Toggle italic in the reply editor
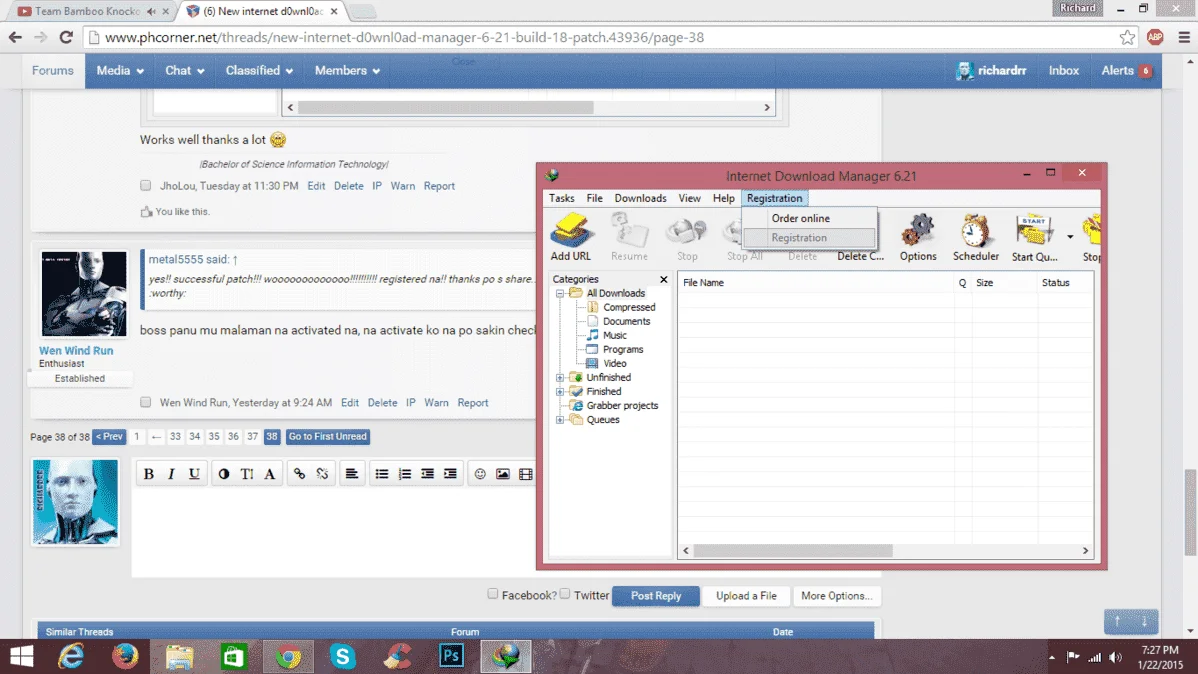The height and width of the screenshot is (674, 1198). tap(171, 474)
